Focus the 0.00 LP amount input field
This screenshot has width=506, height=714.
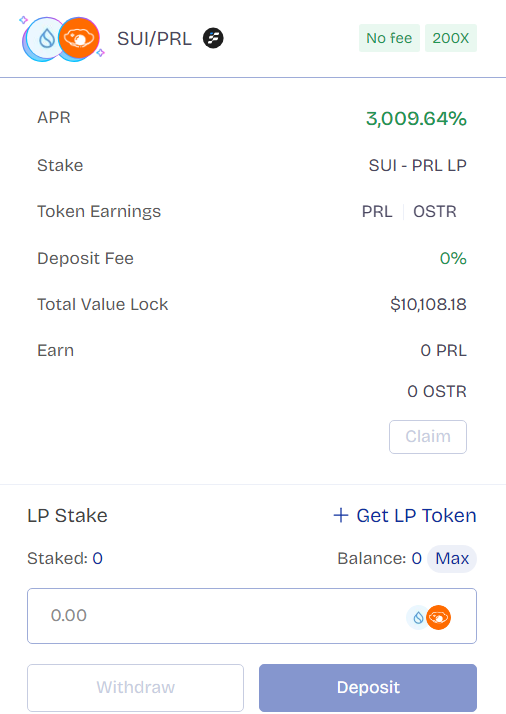point(252,616)
